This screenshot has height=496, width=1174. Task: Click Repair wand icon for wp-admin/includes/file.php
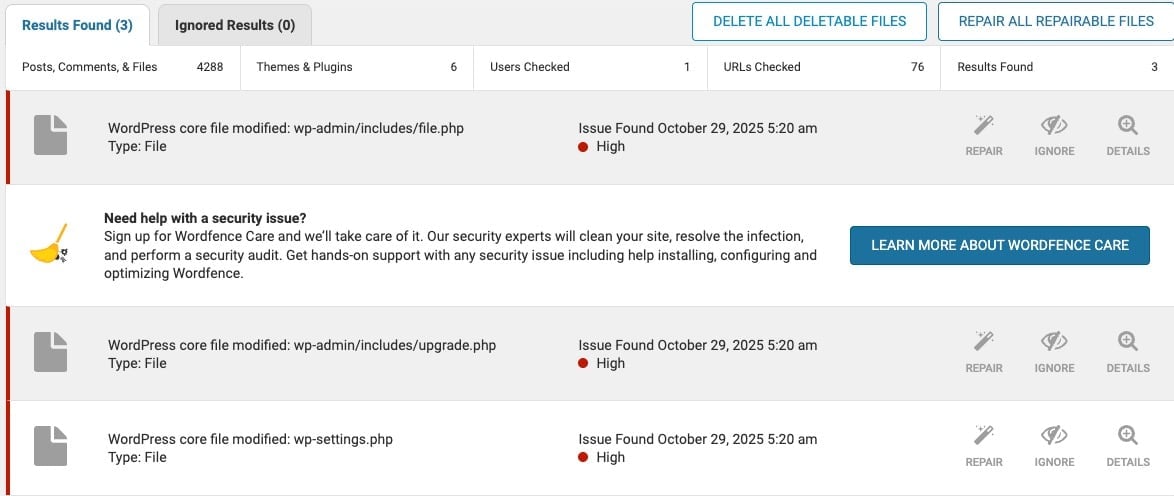click(x=984, y=127)
